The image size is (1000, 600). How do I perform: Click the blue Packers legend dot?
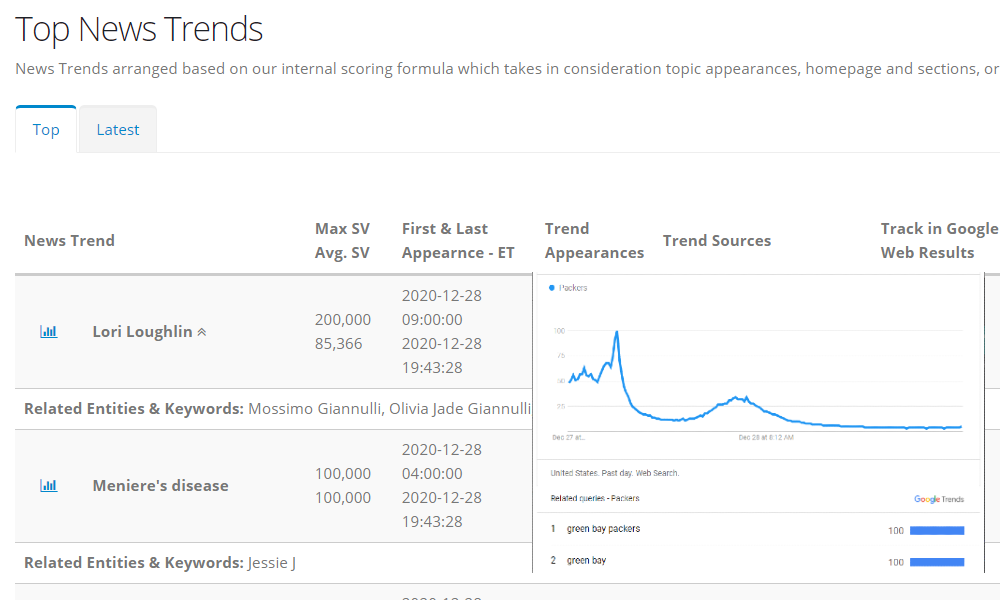pos(551,288)
